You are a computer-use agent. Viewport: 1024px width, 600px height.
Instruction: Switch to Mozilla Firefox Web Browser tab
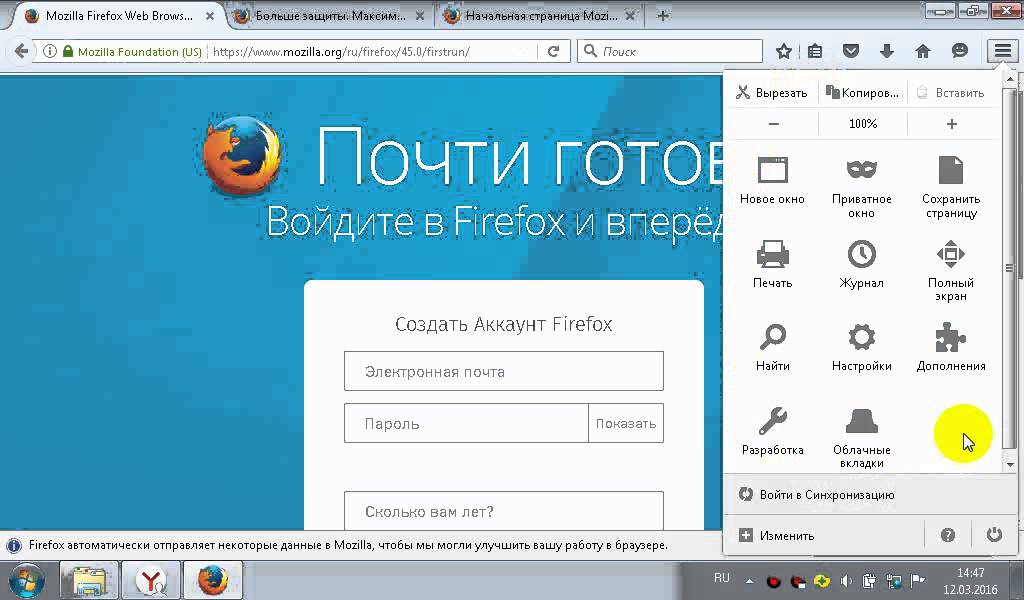[118, 16]
